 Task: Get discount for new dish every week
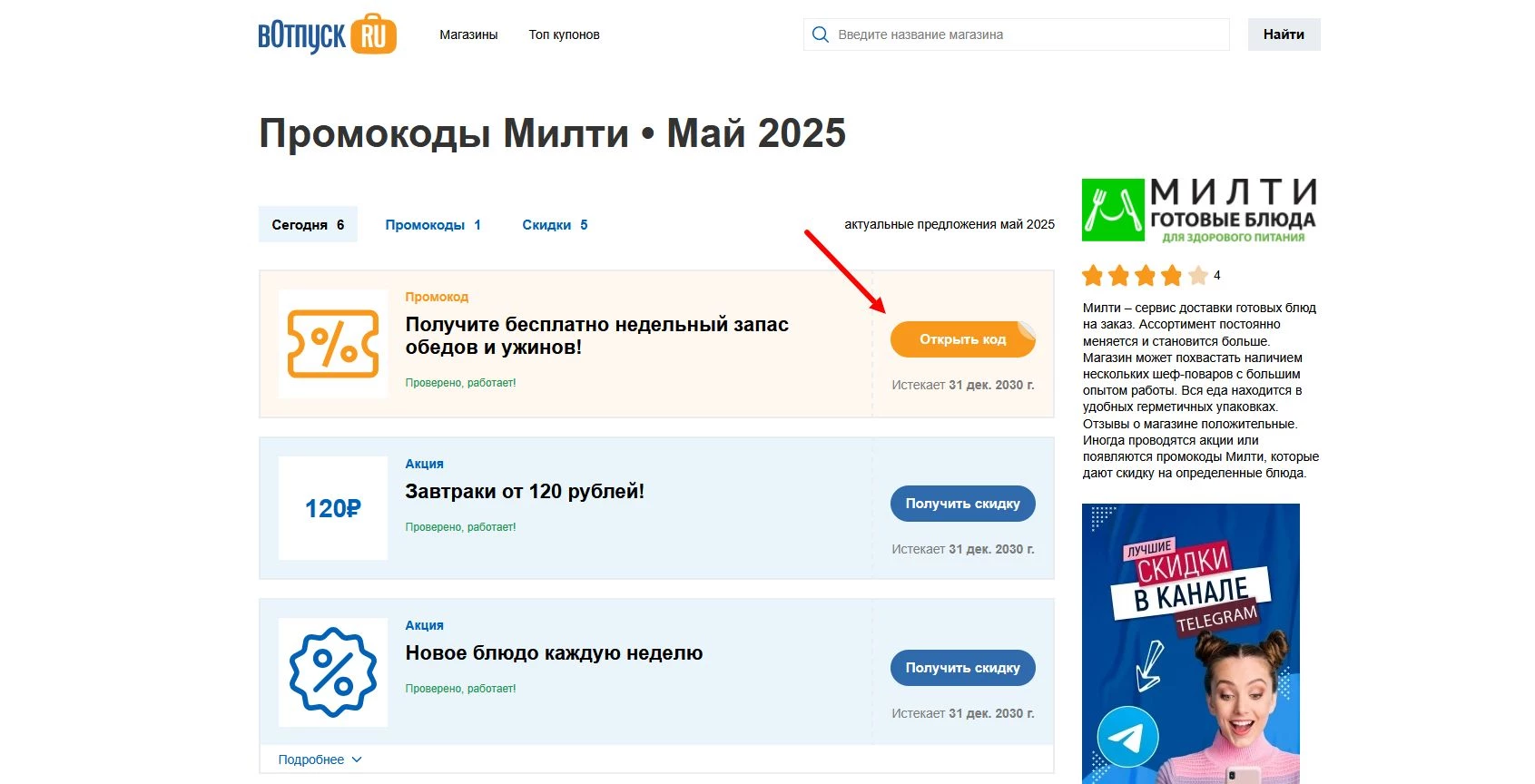962,668
